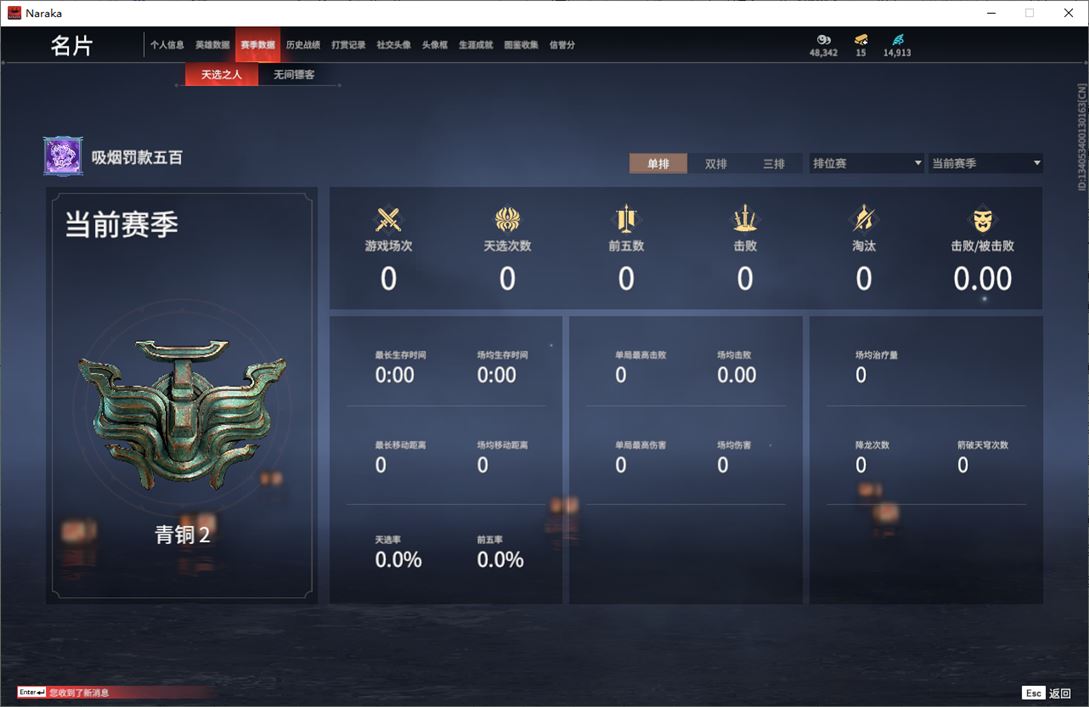Click the 青铜 2 rank badge emblem
This screenshot has height=707, width=1089.
[182, 413]
